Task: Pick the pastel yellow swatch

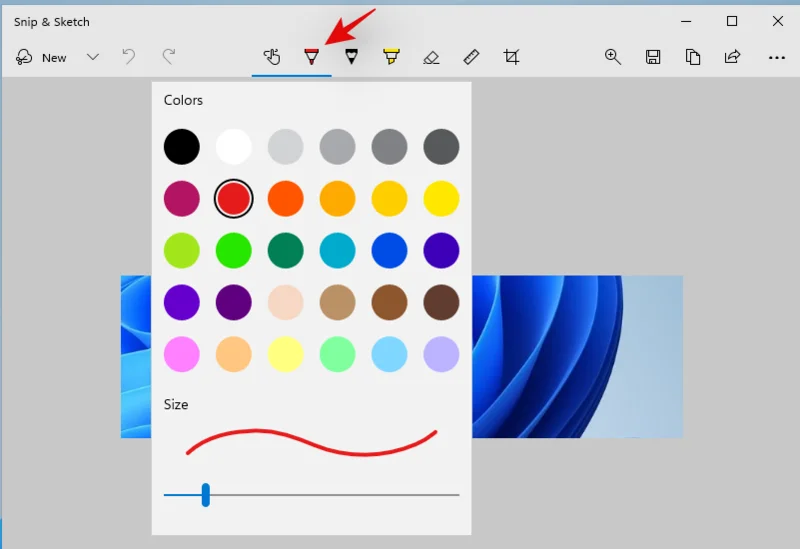Action: tap(286, 354)
